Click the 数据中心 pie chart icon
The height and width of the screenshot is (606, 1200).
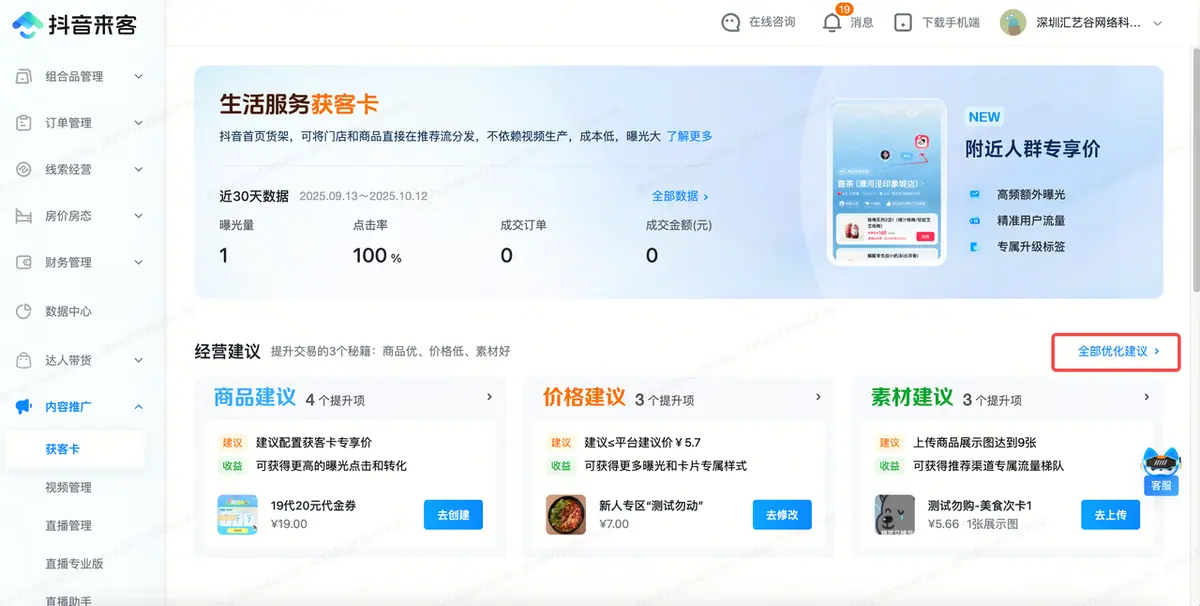point(24,311)
